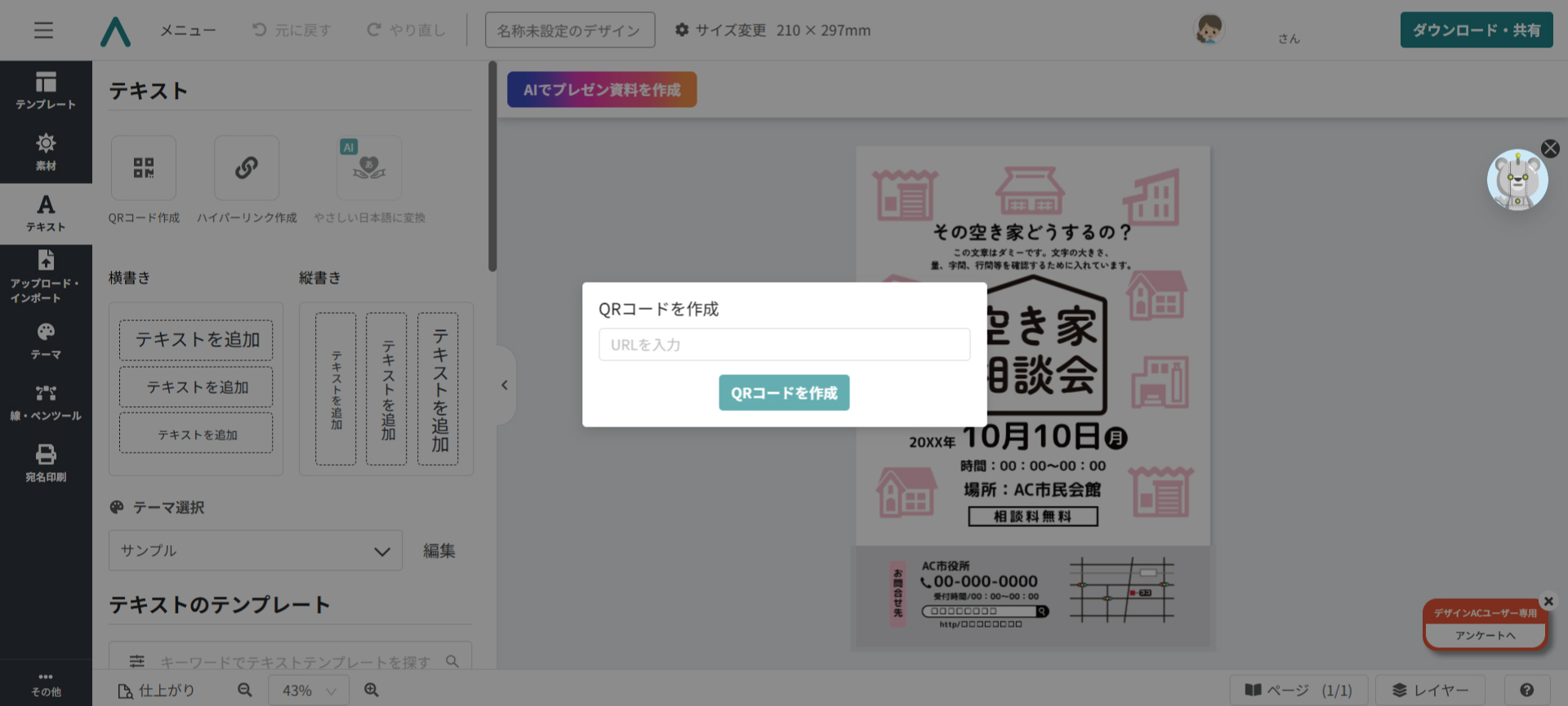Open the テンプレート tab in sidebar

[46, 91]
